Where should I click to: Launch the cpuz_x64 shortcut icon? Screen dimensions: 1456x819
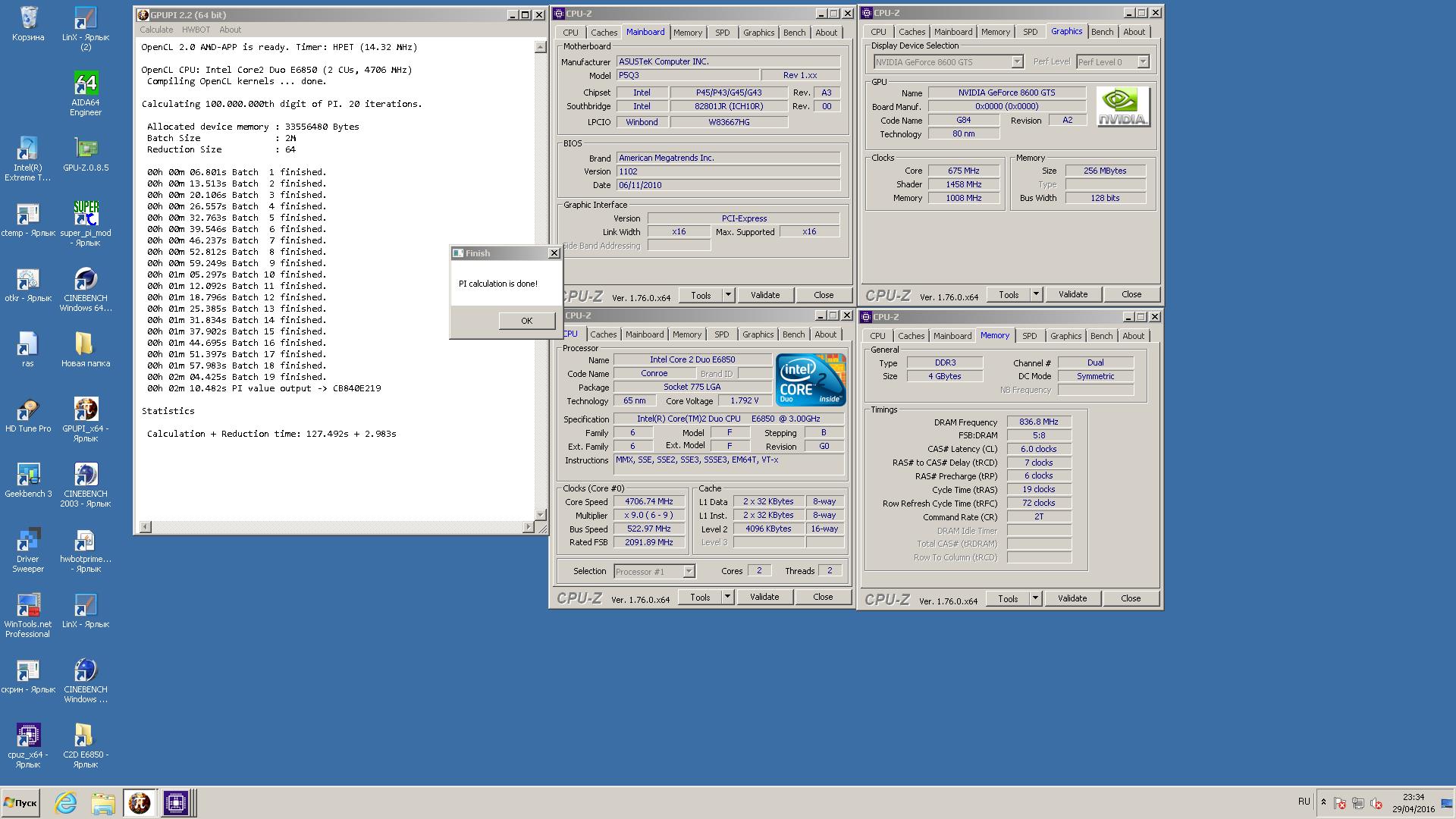coord(28,745)
